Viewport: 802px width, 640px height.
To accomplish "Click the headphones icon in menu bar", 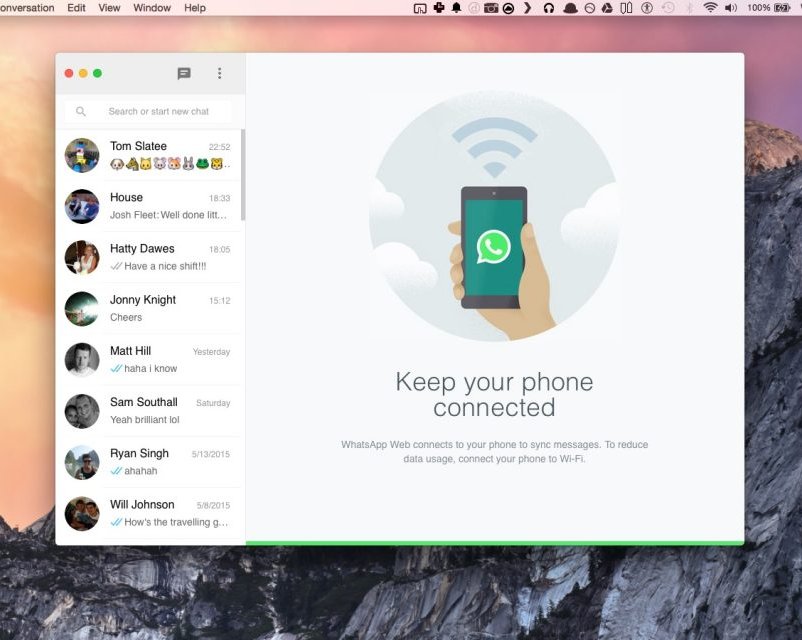I will click(549, 8).
